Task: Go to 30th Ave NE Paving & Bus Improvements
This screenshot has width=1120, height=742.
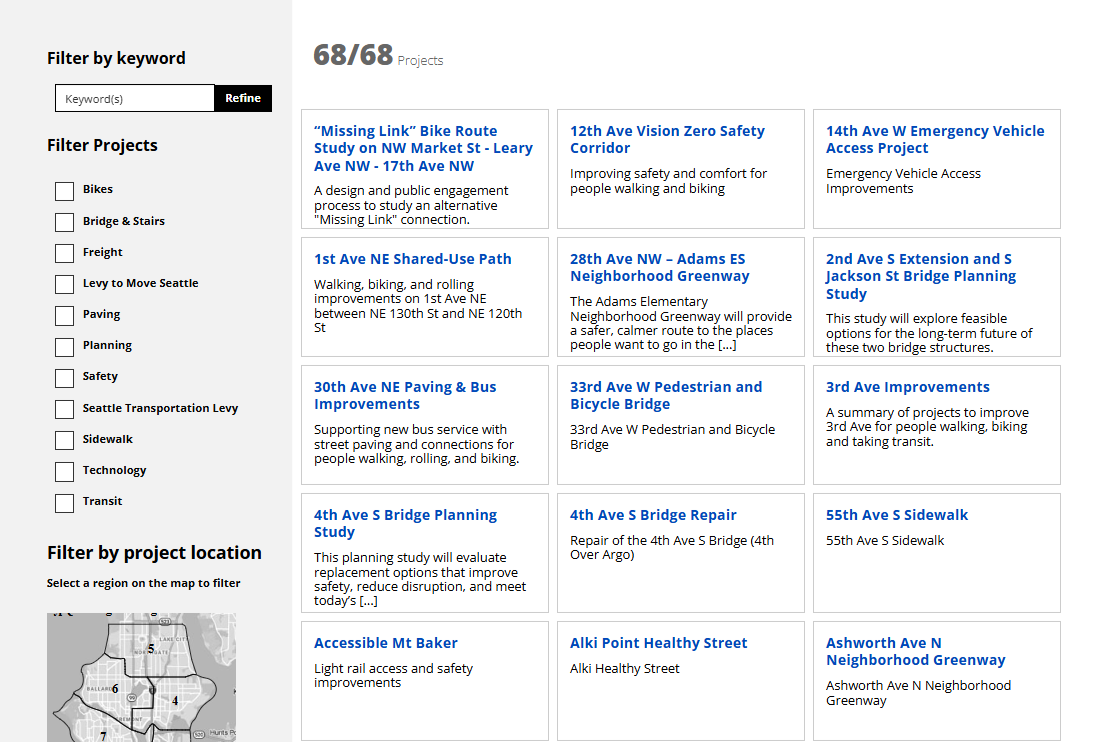Action: point(405,396)
